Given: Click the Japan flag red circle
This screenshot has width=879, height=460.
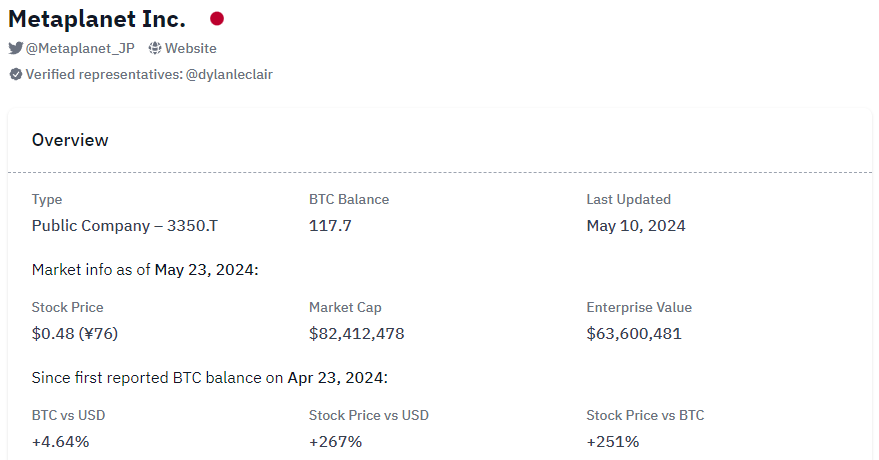Looking at the screenshot, I should [x=217, y=19].
